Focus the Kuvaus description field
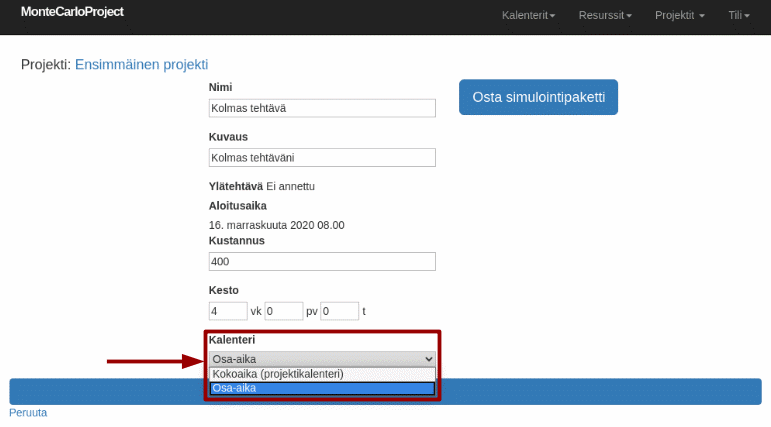771x427 pixels. point(322,157)
